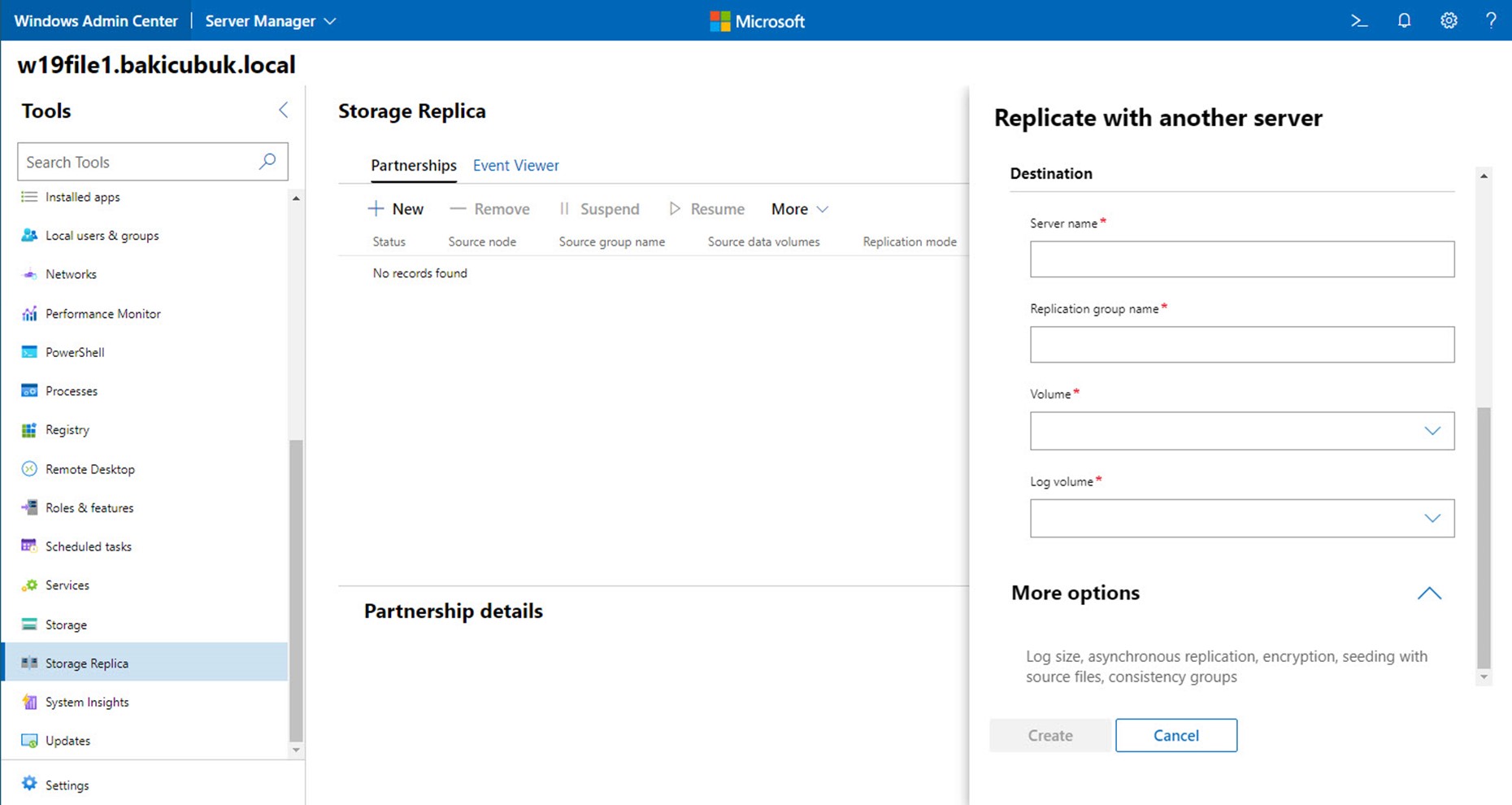Open Server Manager dropdown in header
The height and width of the screenshot is (805, 1512).
tap(271, 21)
